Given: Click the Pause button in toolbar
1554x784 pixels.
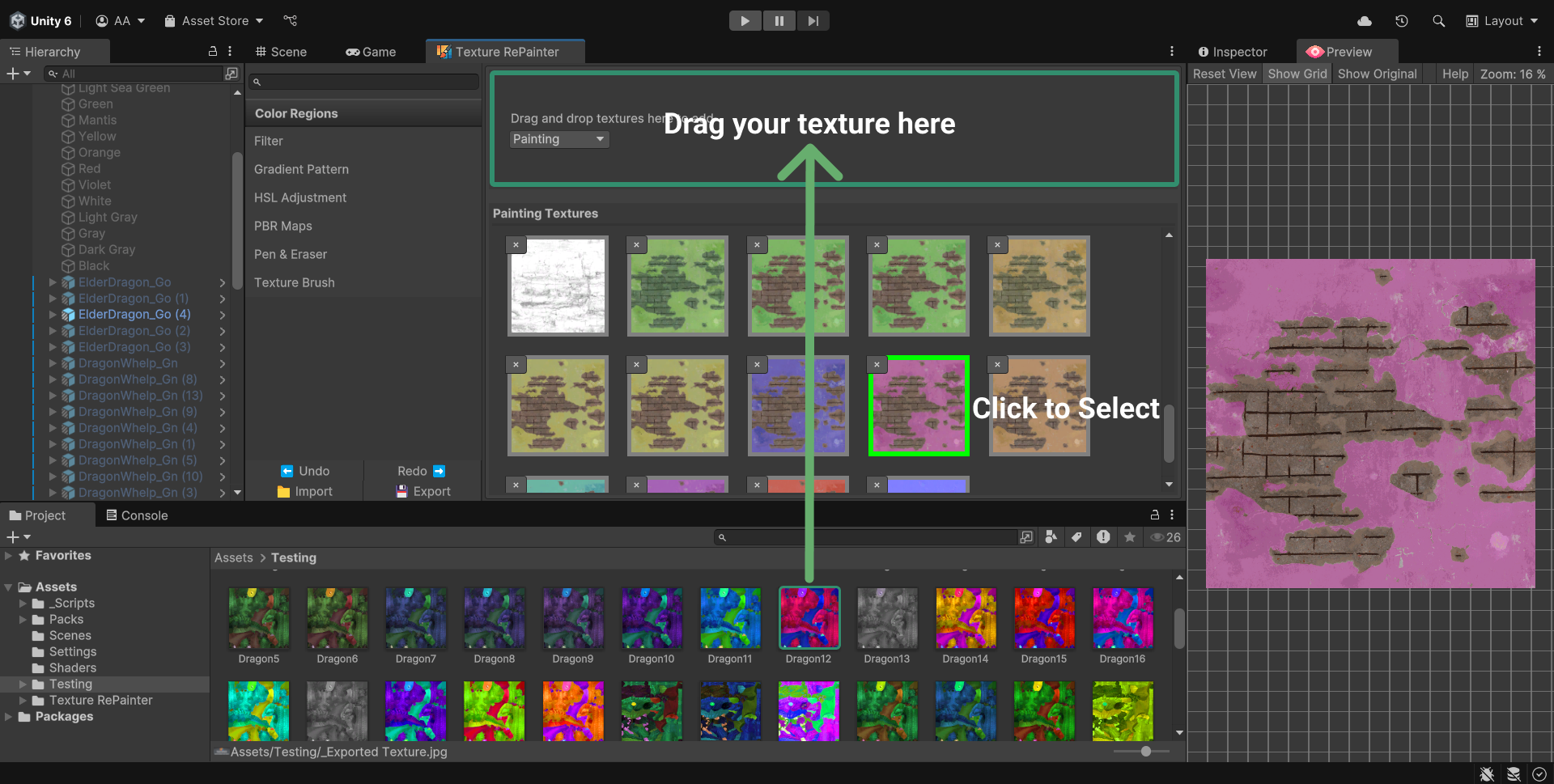Looking at the screenshot, I should coord(779,21).
